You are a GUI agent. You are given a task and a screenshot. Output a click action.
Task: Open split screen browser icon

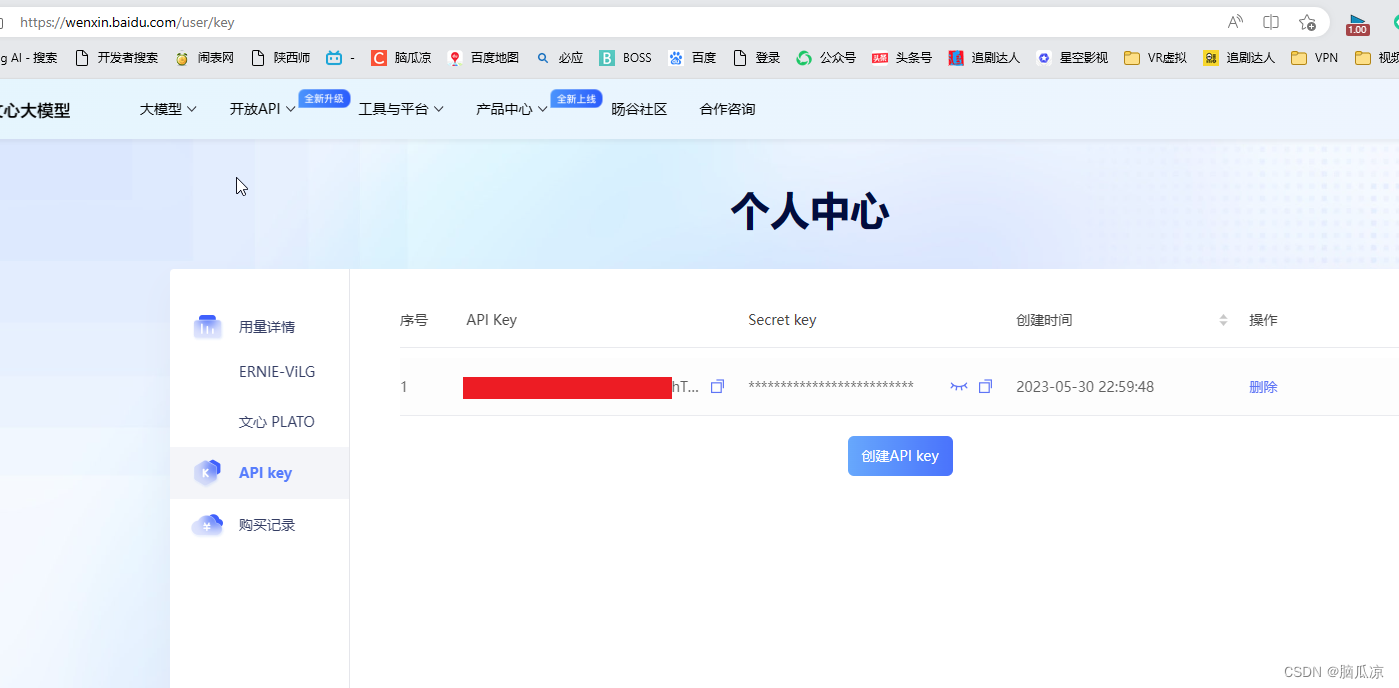[1271, 22]
